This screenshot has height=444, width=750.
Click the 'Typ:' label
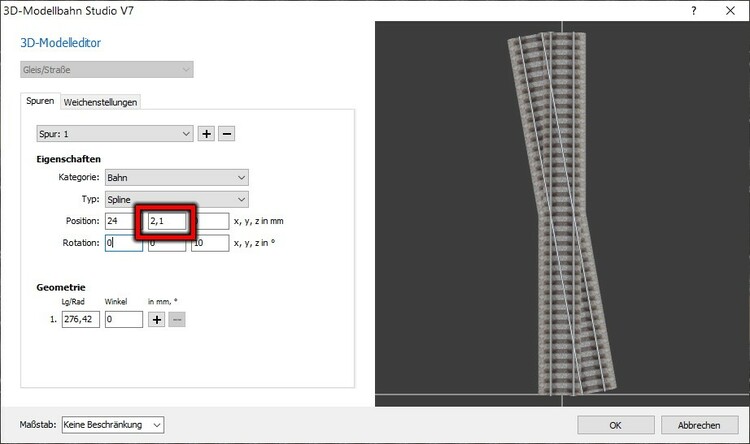pyautogui.click(x=90, y=199)
